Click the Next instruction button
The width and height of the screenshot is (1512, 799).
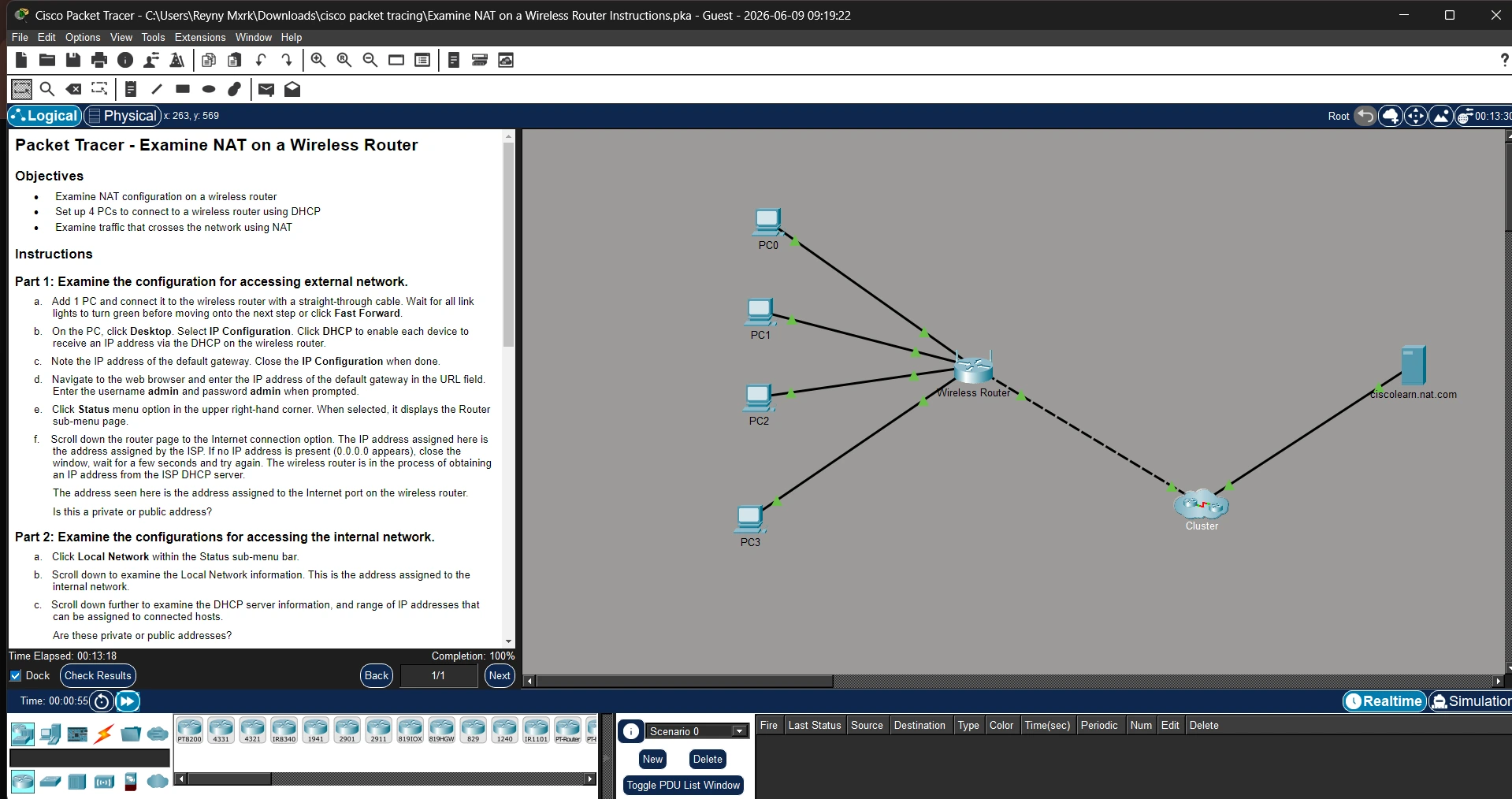point(500,675)
